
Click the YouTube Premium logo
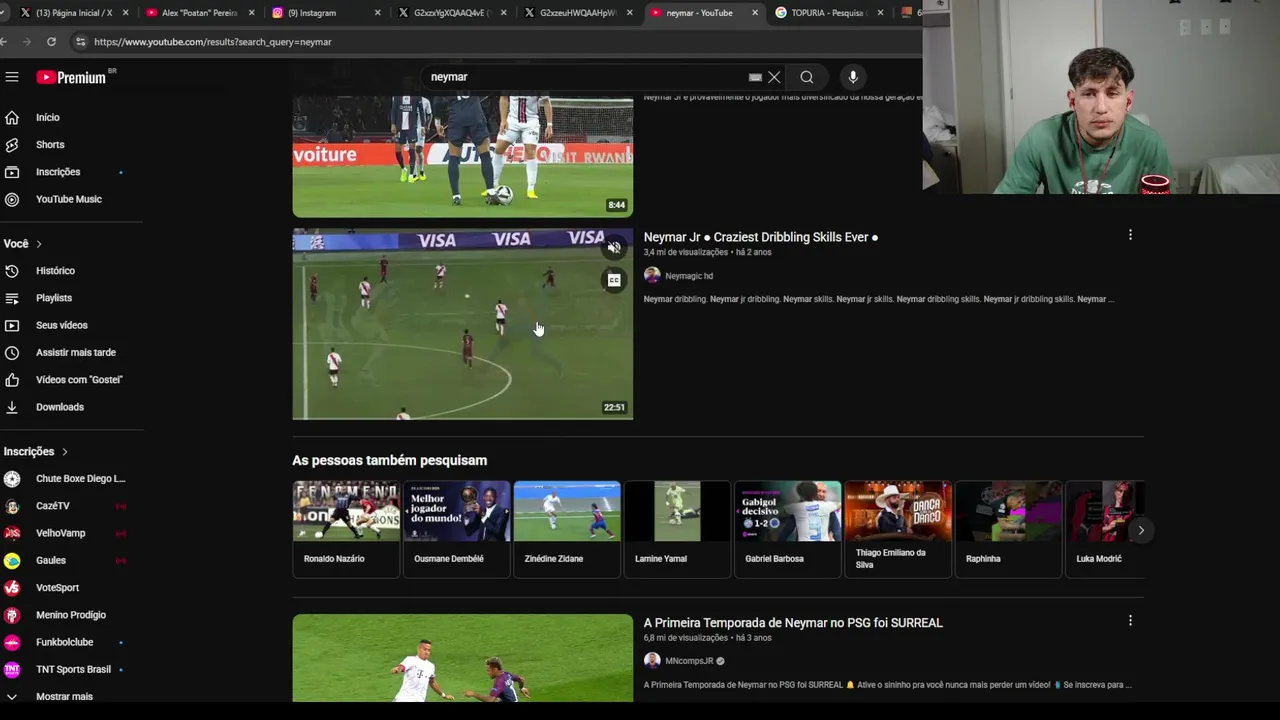click(71, 77)
